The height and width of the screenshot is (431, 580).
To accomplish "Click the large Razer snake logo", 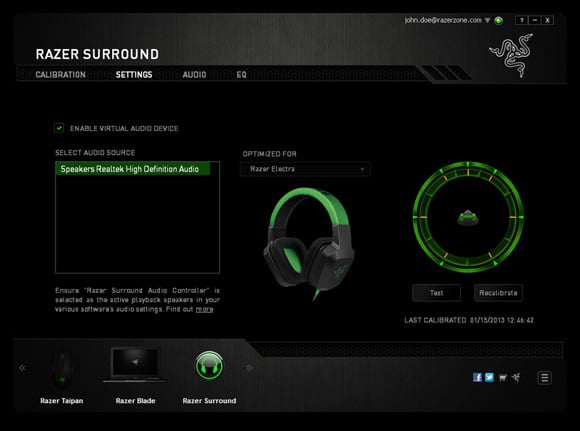I will click(512, 55).
